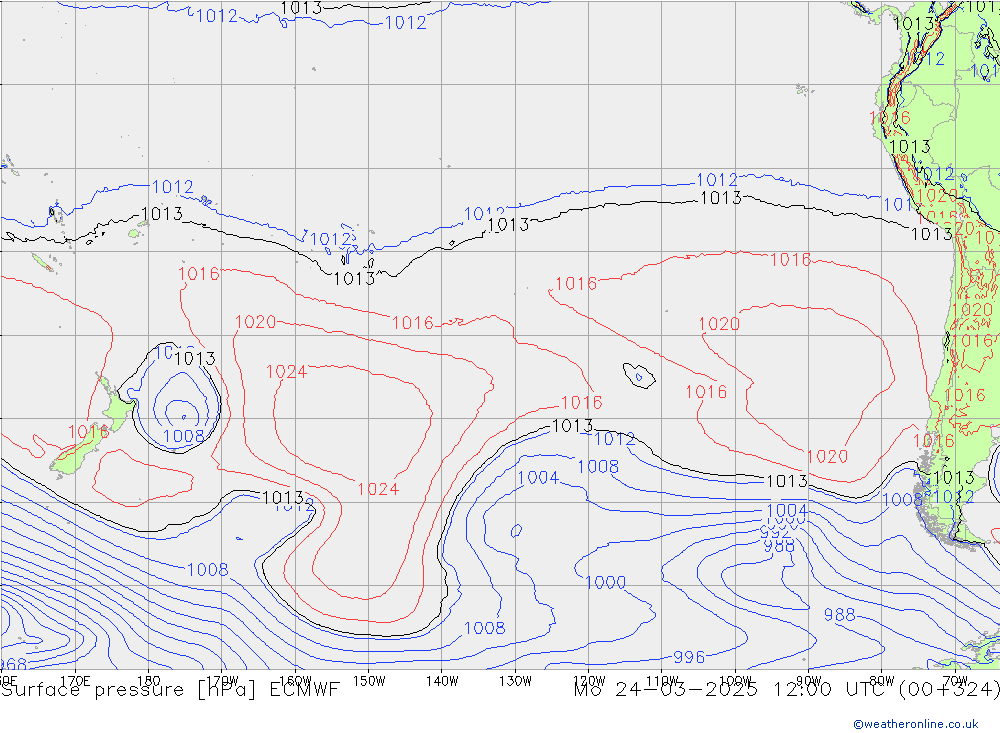Click the blue 1000 isobar label

pos(605,582)
